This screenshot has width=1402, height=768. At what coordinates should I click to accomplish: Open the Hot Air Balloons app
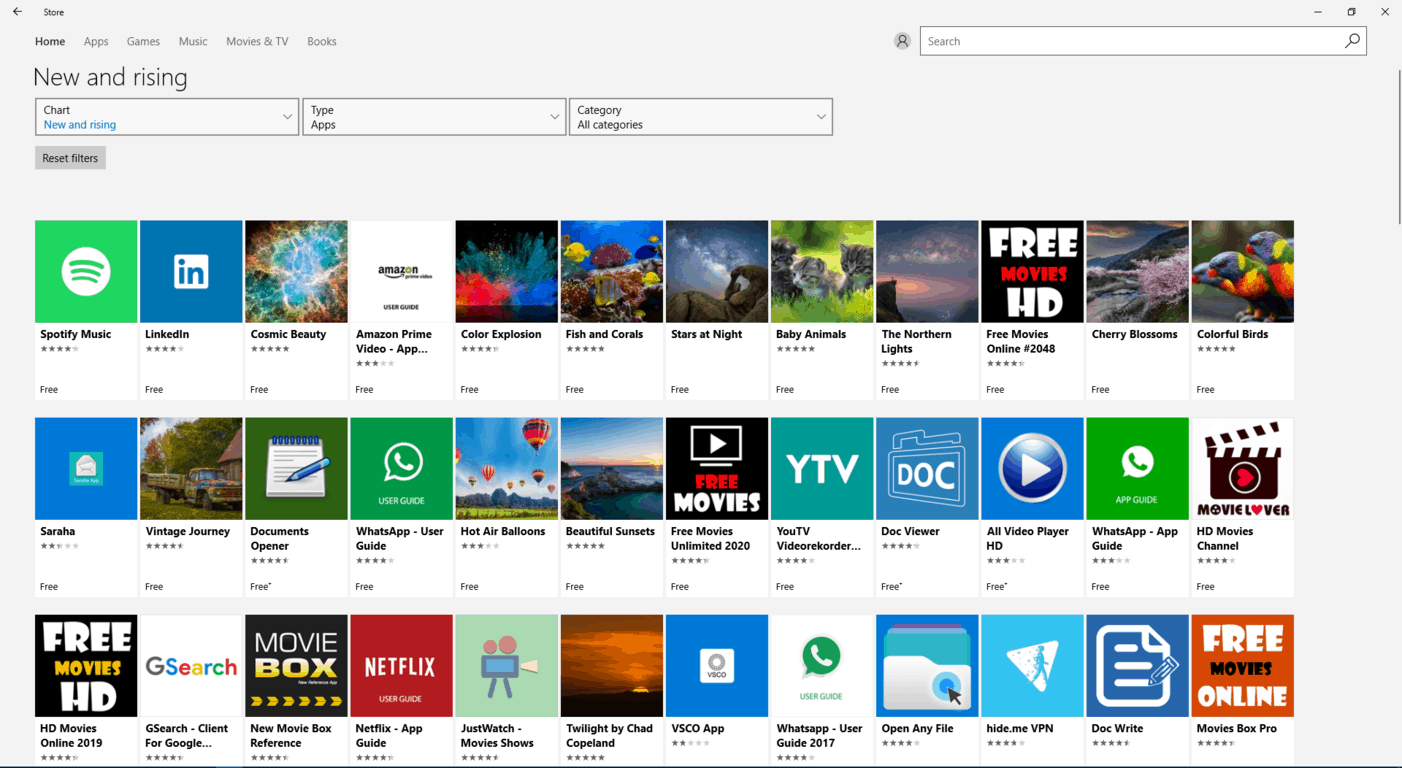coord(506,507)
